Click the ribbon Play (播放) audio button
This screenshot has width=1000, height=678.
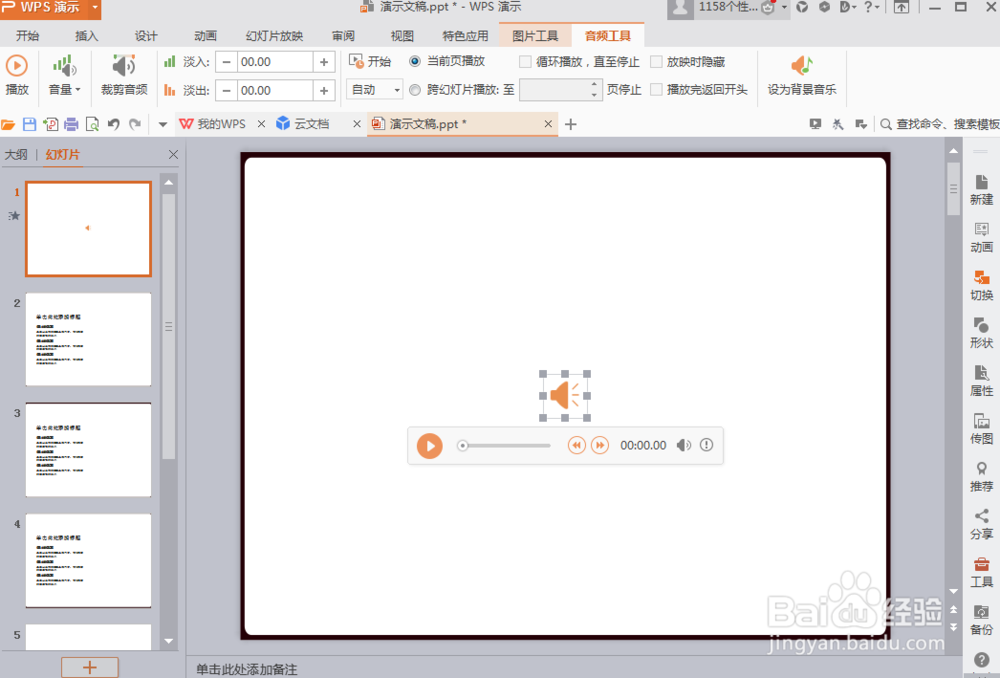point(17,75)
